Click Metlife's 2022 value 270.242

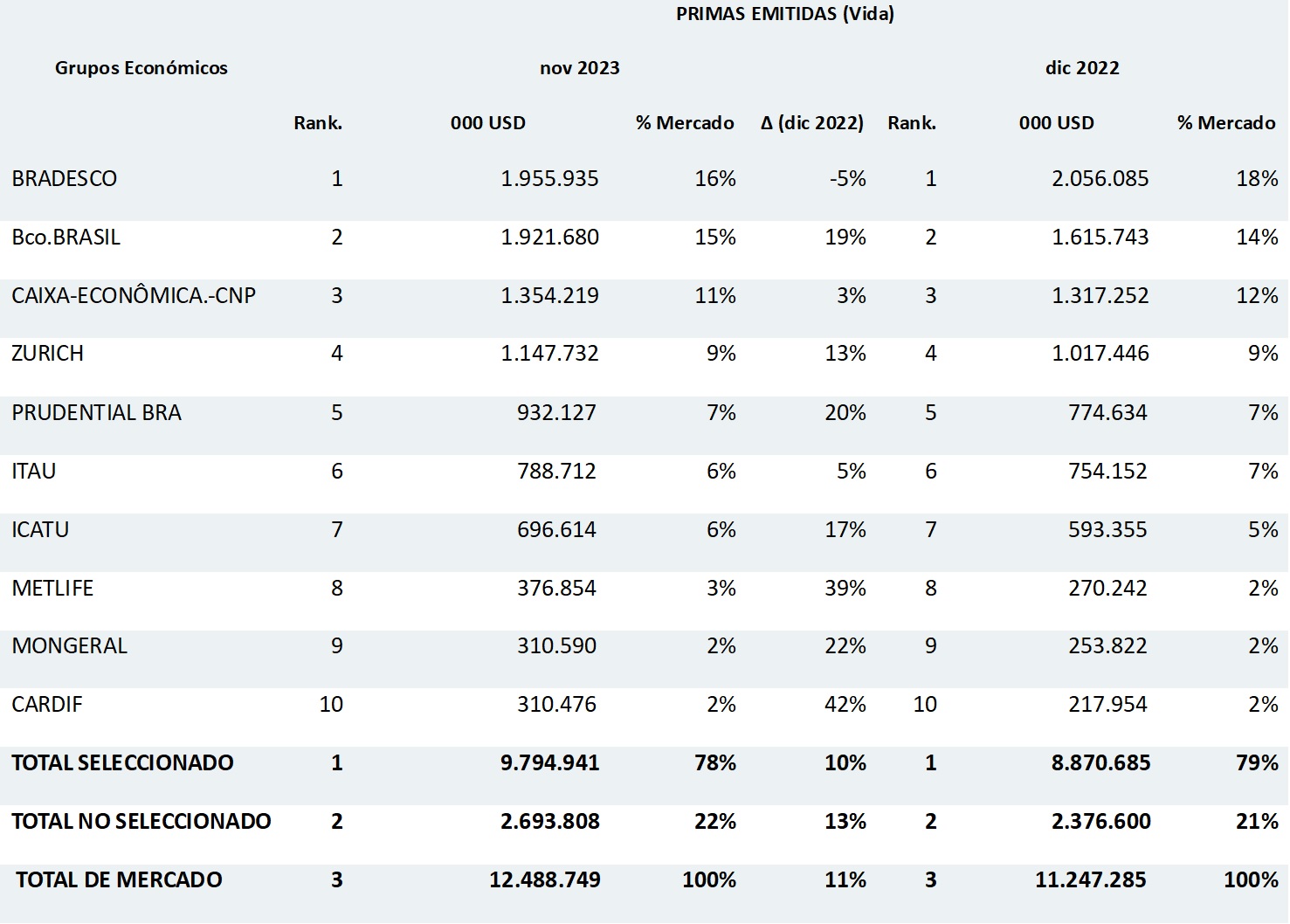tap(1107, 588)
